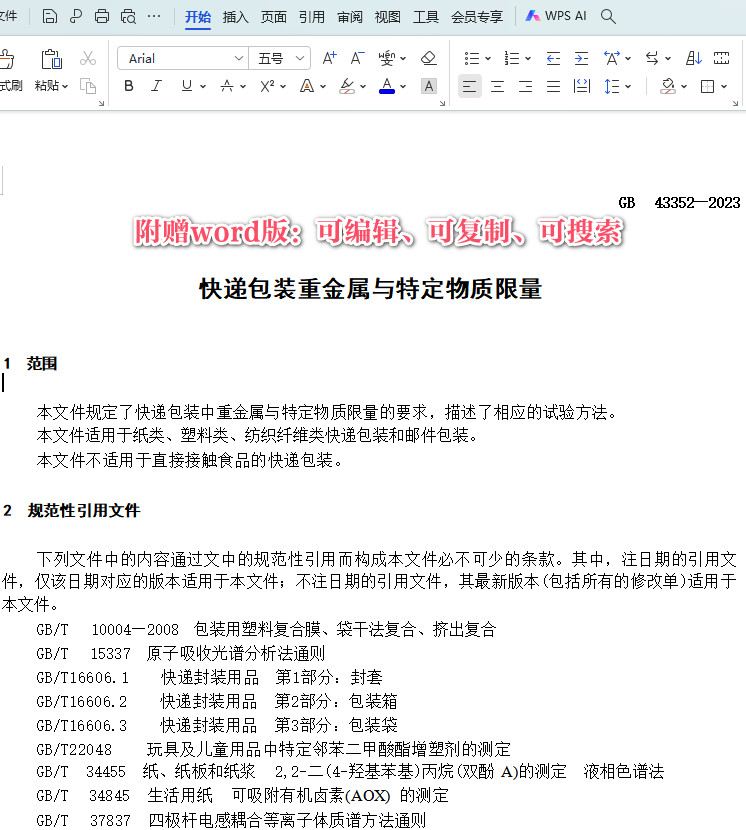
Task: Click the WPS AI button
Action: (556, 16)
